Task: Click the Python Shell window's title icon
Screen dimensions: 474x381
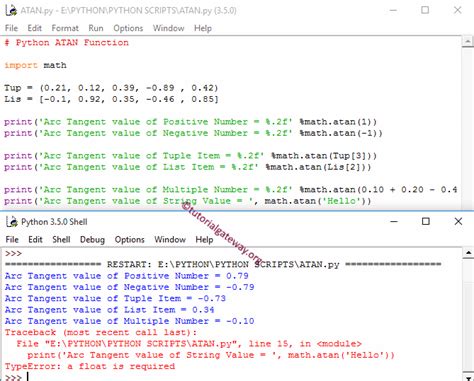Action: pyautogui.click(x=12, y=222)
